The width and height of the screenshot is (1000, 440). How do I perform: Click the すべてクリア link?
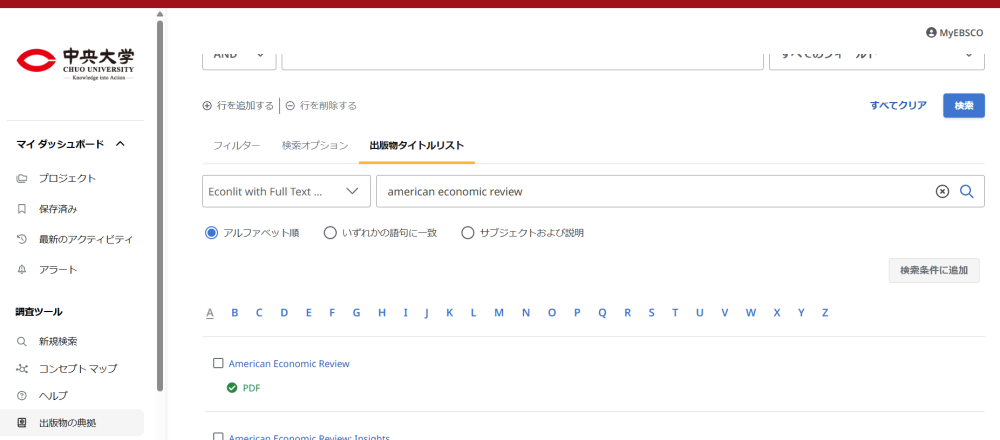897,106
